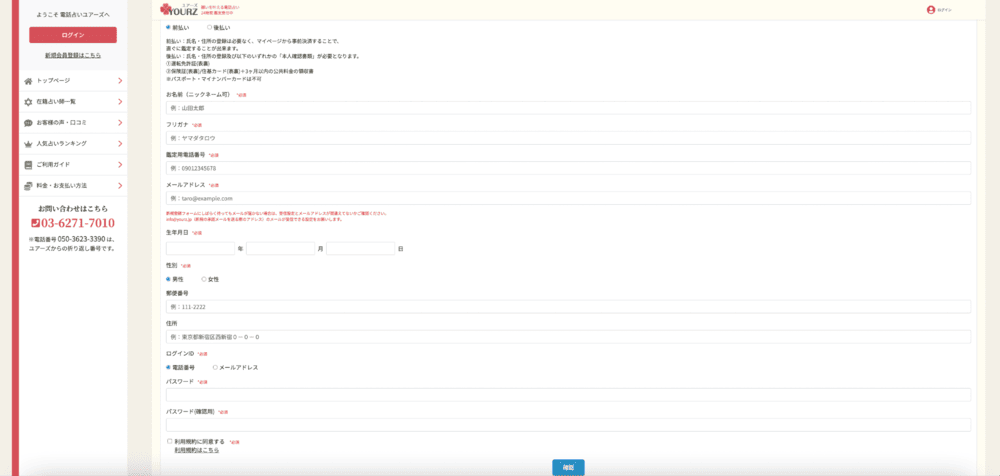Image resolution: width=1000 pixels, height=476 pixels.
Task: Check the 利用規約に同意する checkbox
Action: point(170,441)
